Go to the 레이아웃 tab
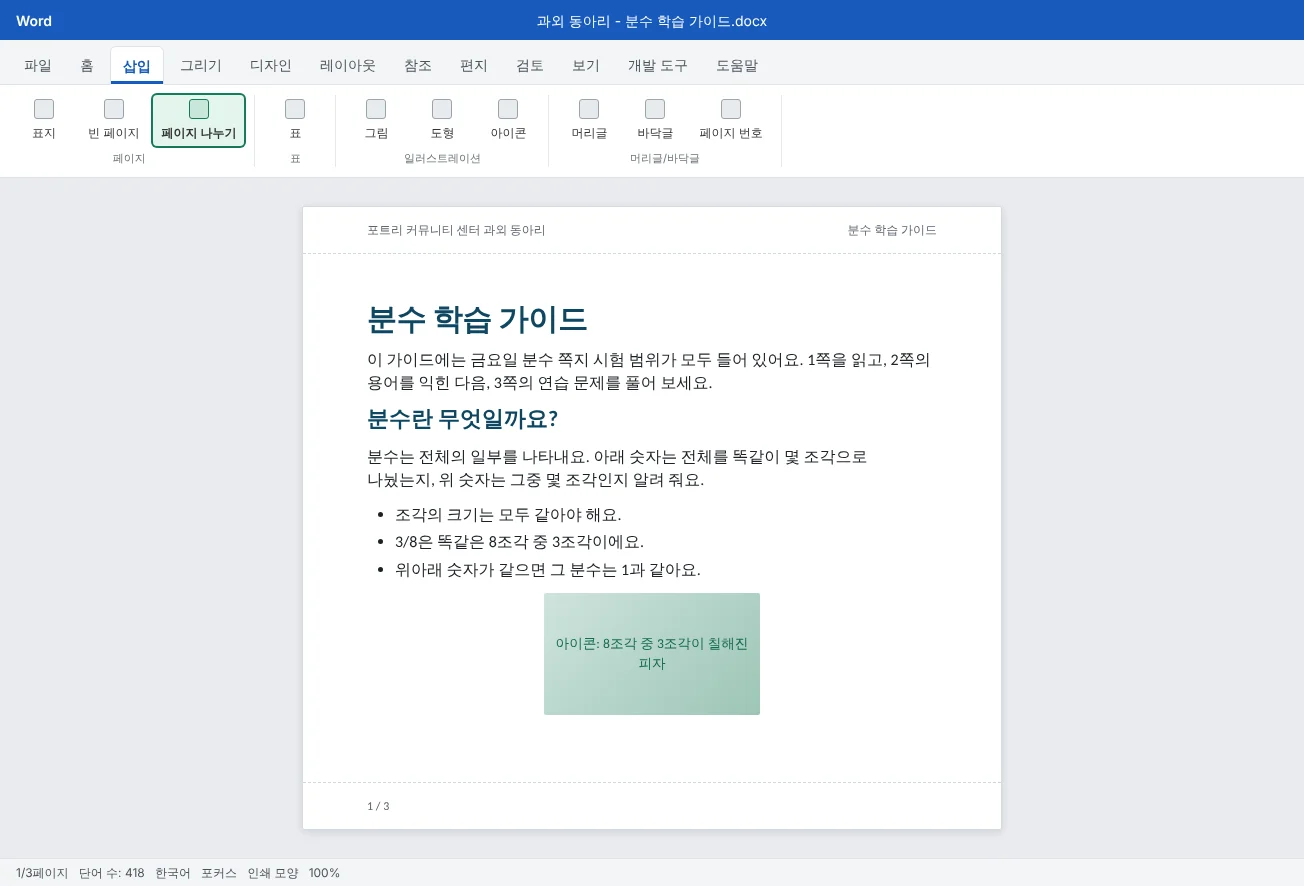The height and width of the screenshot is (886, 1304). click(x=348, y=66)
